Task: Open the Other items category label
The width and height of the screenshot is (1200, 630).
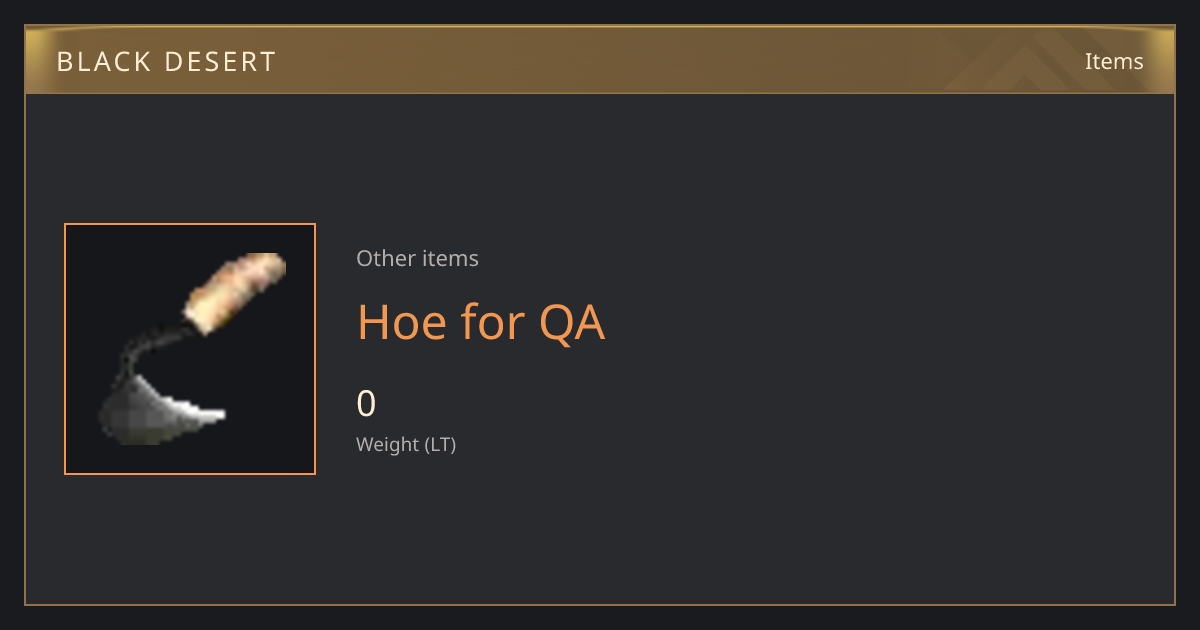Action: tap(417, 258)
